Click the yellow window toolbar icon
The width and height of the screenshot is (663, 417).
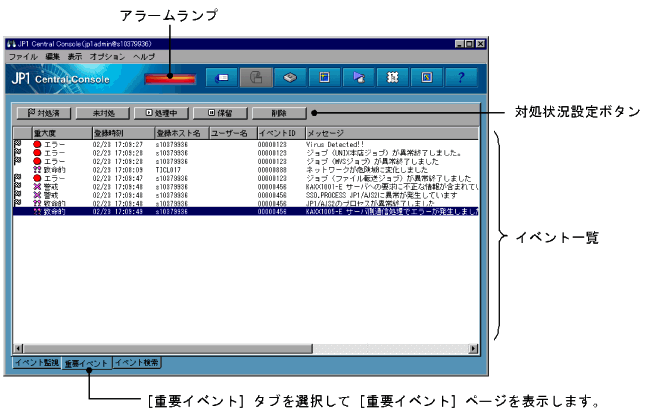pos(324,77)
